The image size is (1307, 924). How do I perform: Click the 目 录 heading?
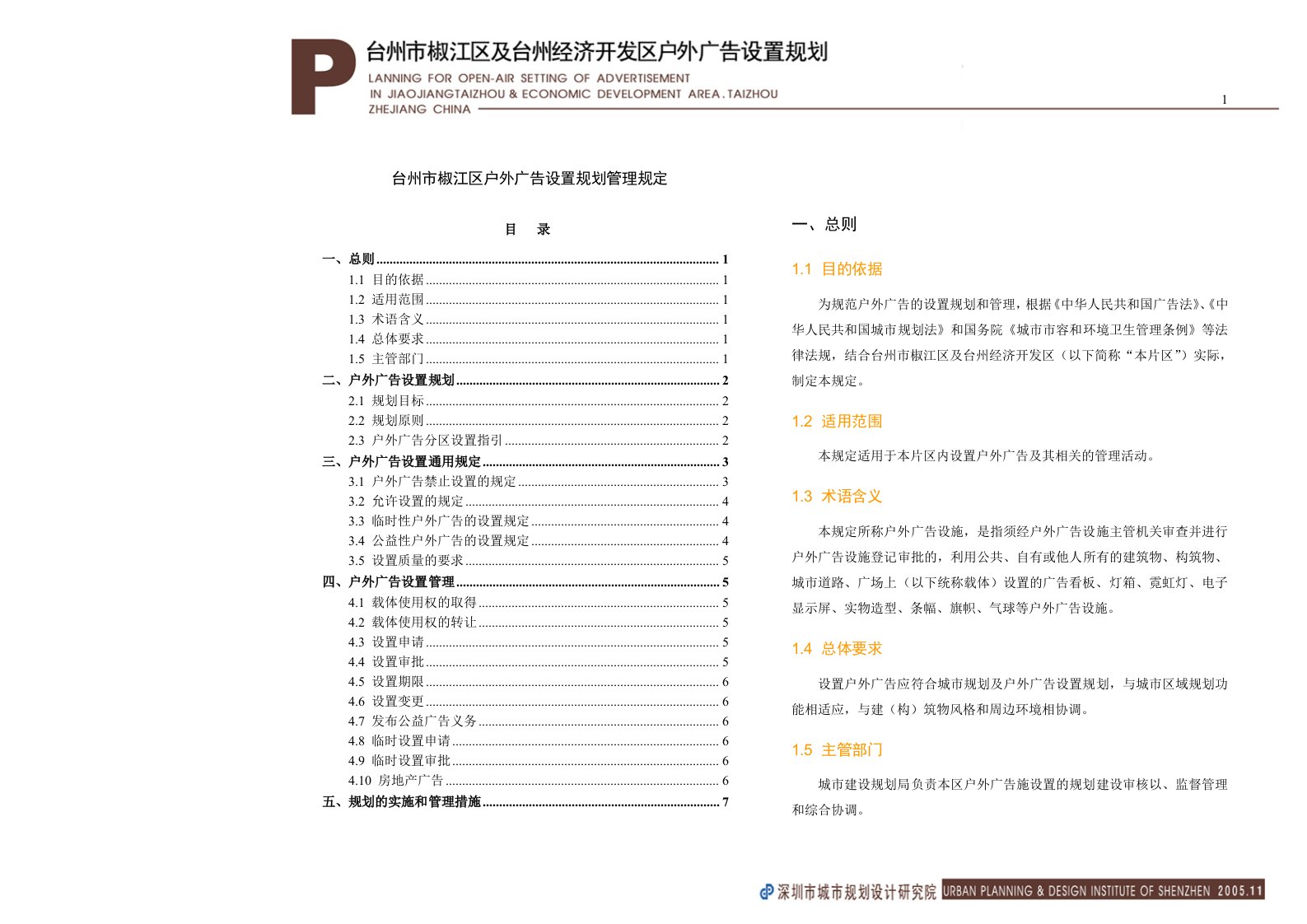click(x=527, y=230)
